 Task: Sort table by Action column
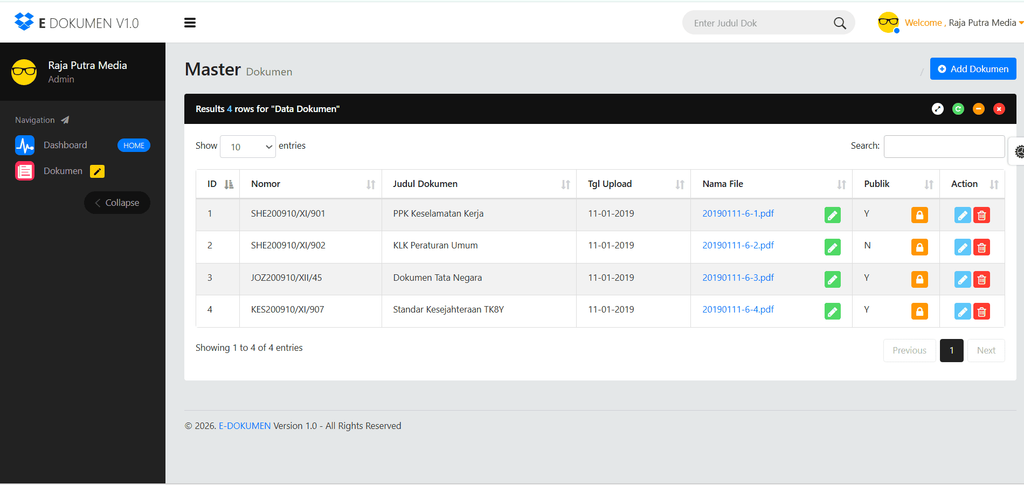972,184
